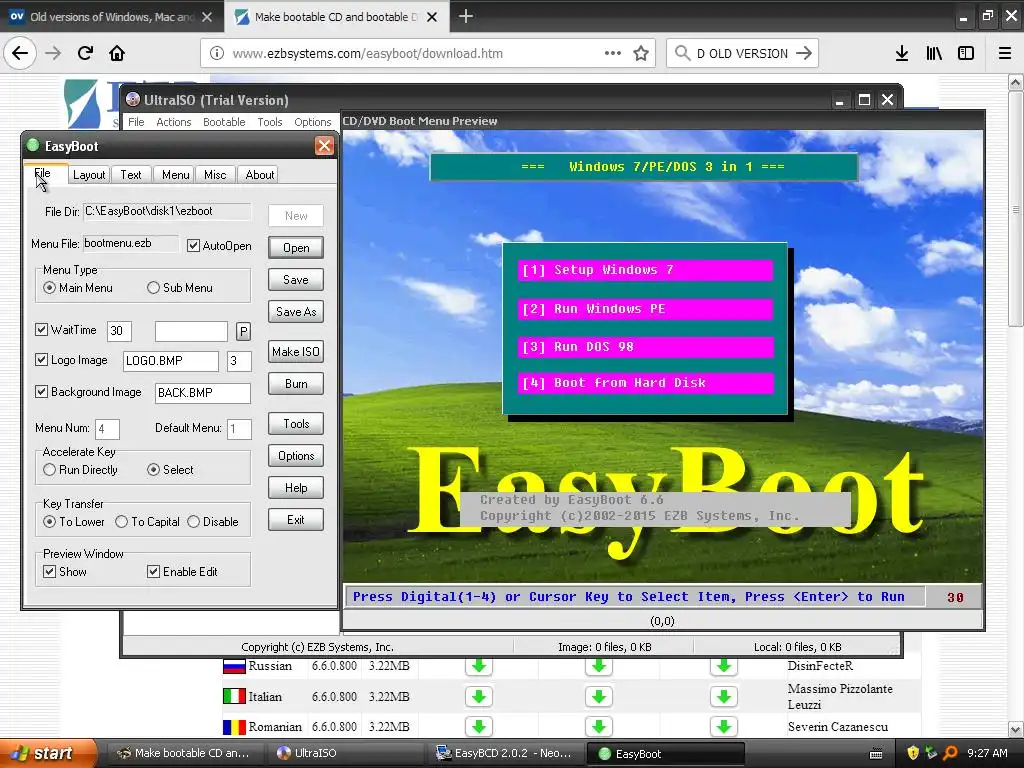Click the Windows start button

[48, 754]
